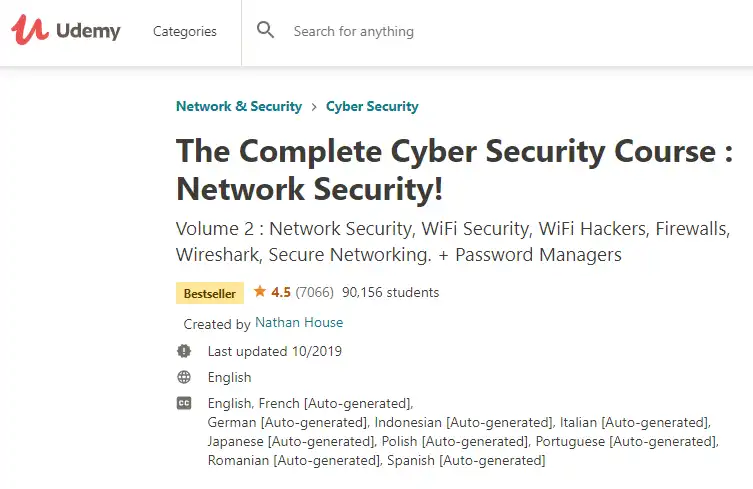Click the 90,156 students text
This screenshot has height=489, width=753.
(x=390, y=293)
